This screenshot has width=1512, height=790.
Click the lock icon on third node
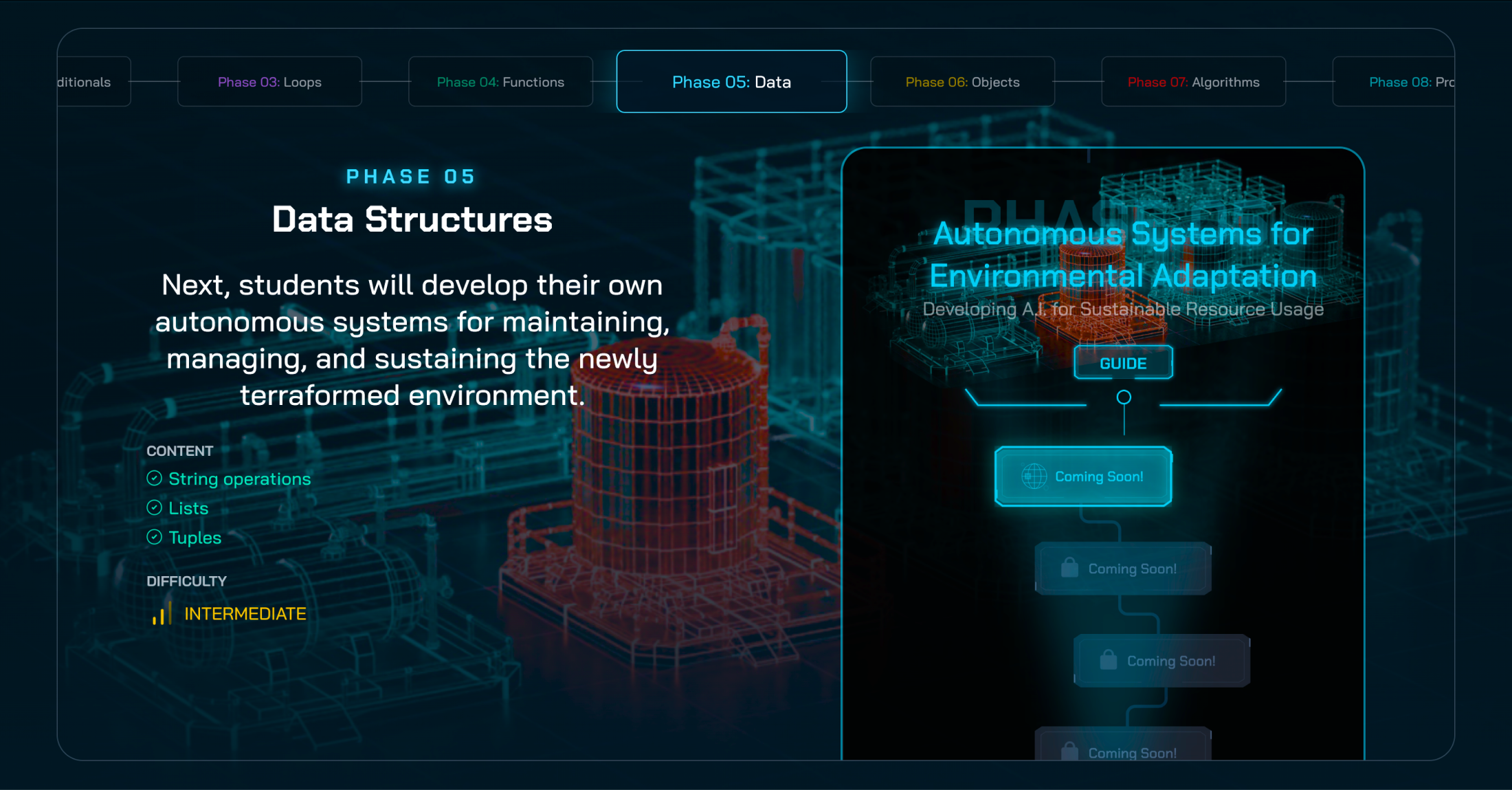tap(1108, 660)
